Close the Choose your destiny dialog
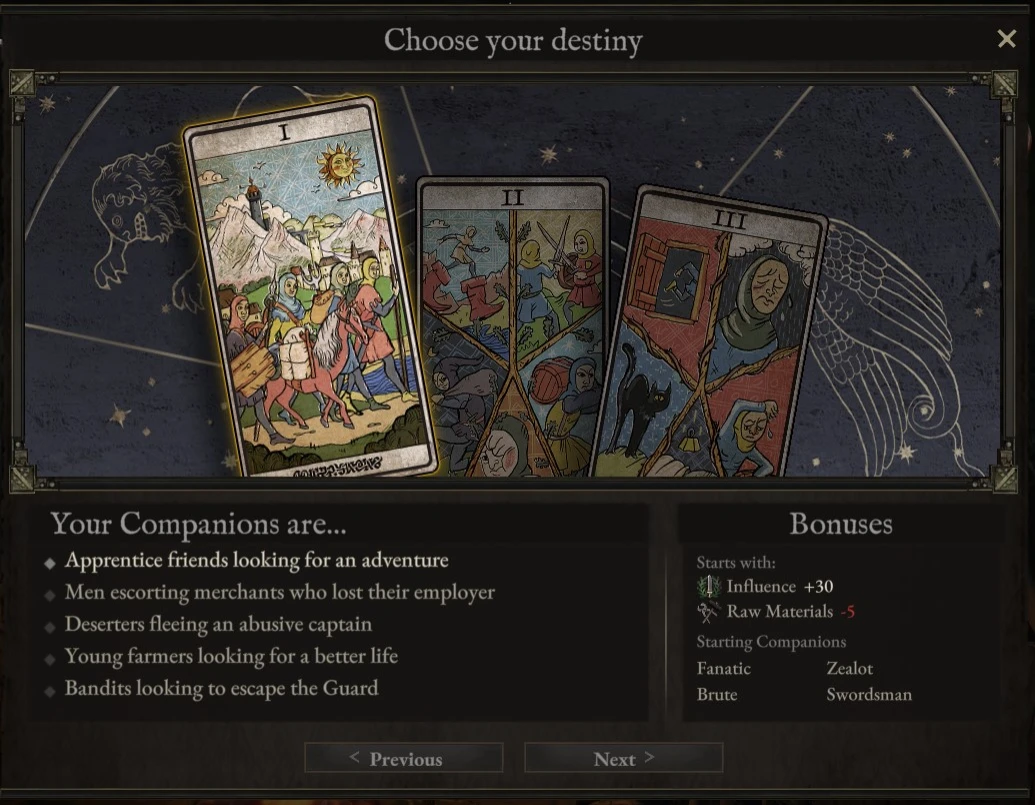1035x805 pixels. coord(1007,39)
